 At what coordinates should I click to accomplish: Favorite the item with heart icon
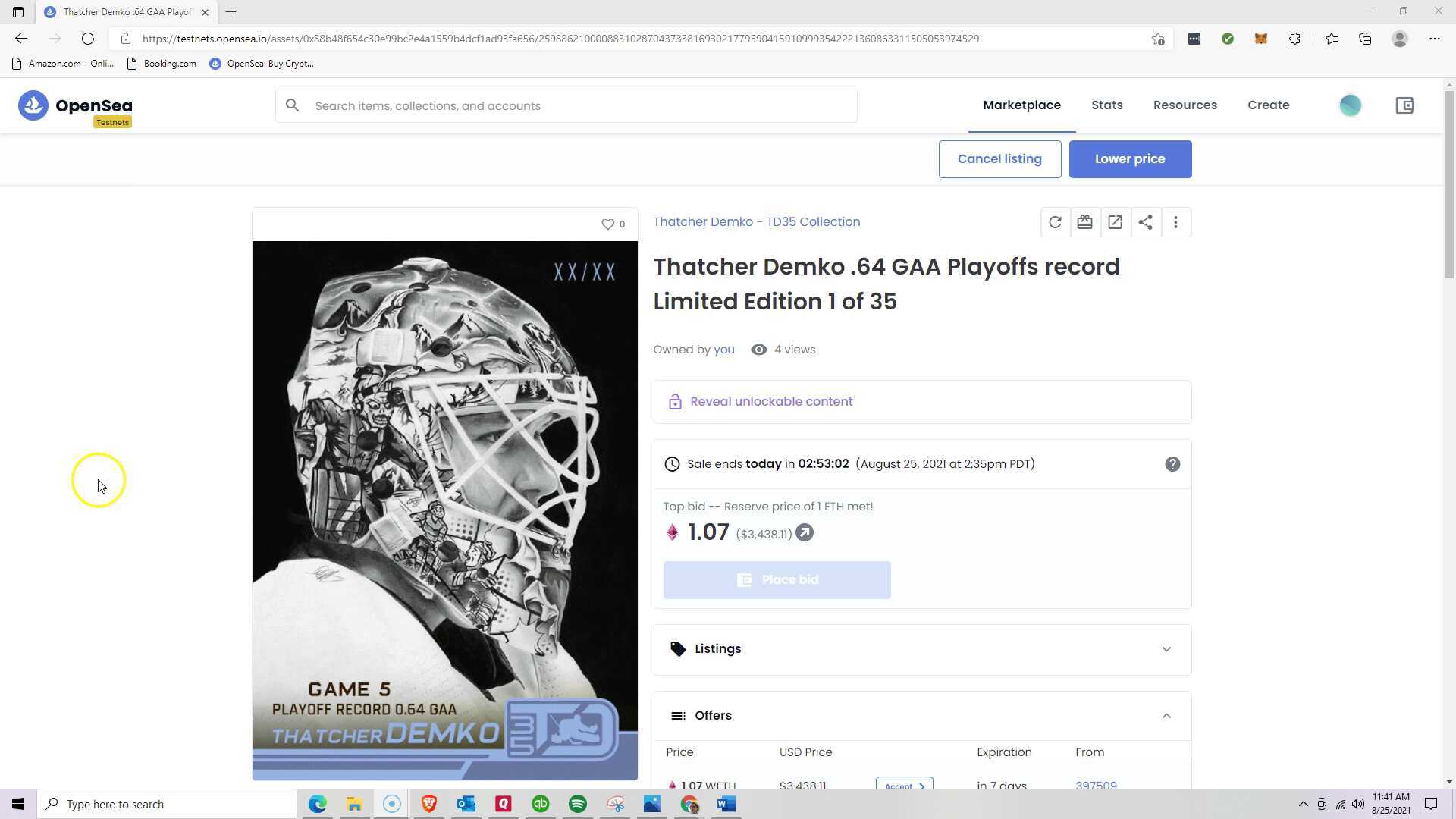pyautogui.click(x=607, y=224)
